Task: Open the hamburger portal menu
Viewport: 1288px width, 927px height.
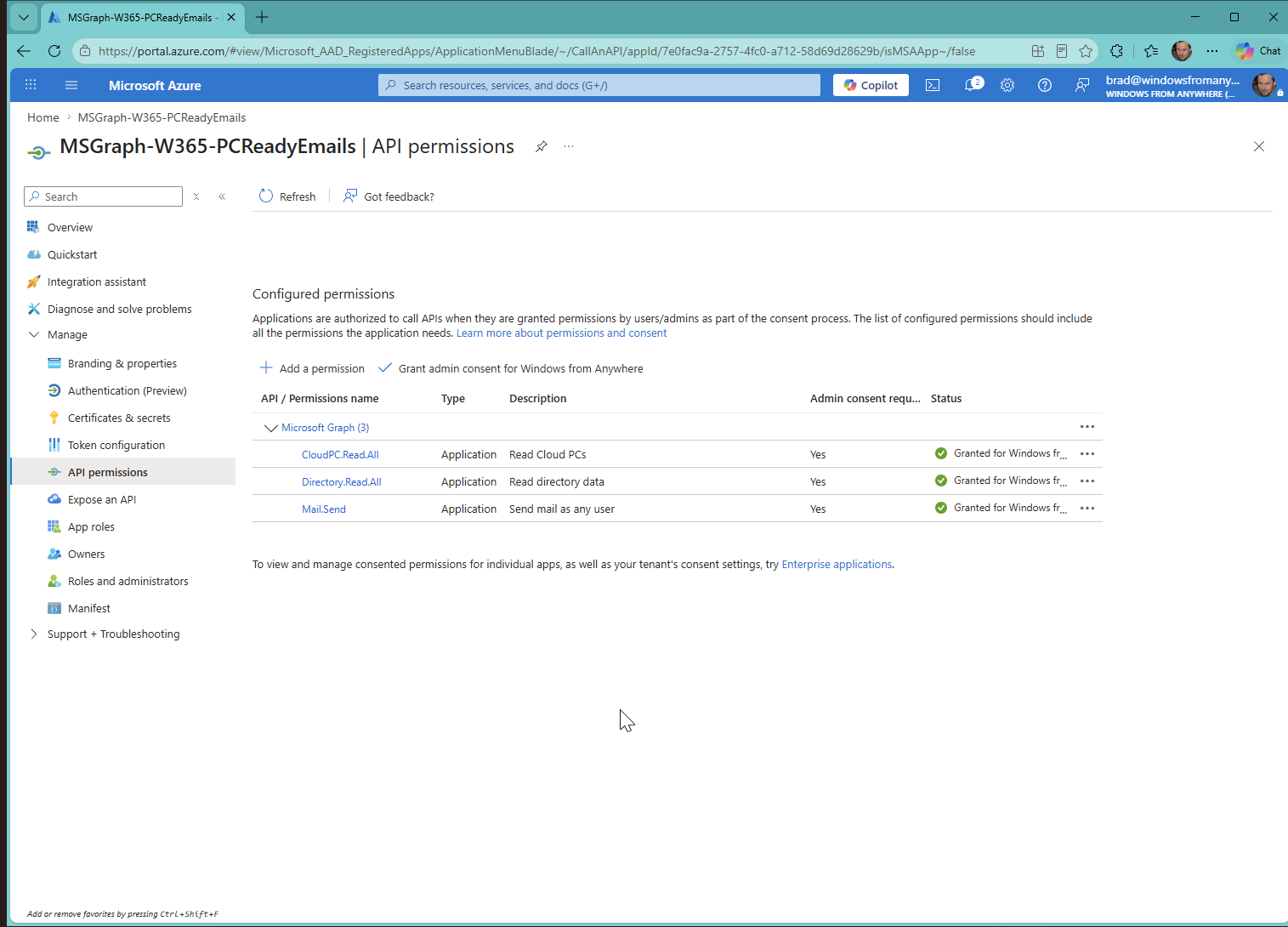Action: pyautogui.click(x=71, y=85)
